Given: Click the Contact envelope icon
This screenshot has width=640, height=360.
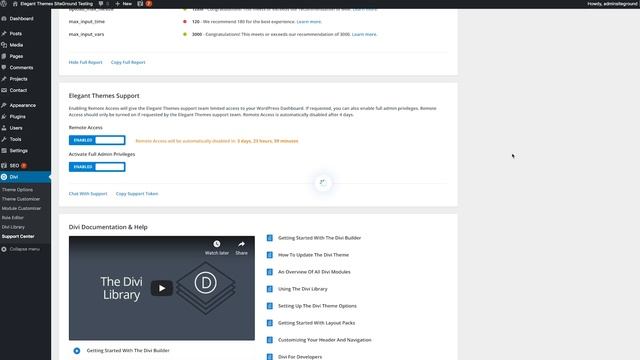Looking at the screenshot, I should pyautogui.click(x=4, y=90).
